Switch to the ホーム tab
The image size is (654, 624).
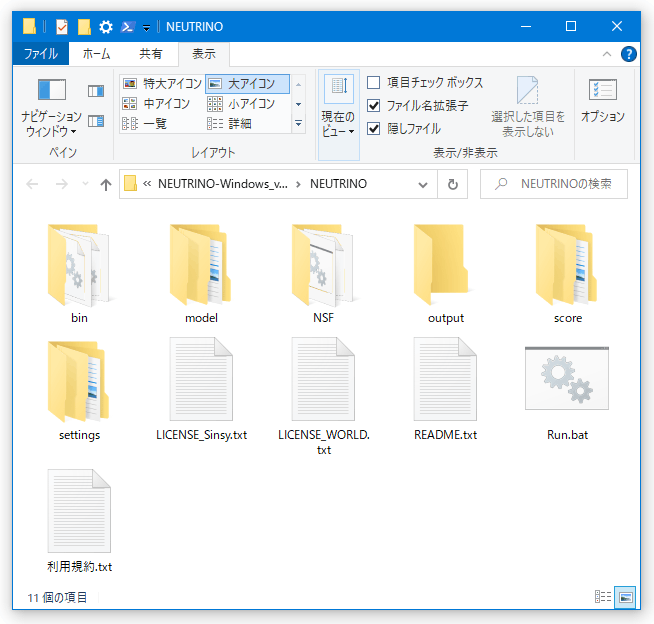pos(96,54)
